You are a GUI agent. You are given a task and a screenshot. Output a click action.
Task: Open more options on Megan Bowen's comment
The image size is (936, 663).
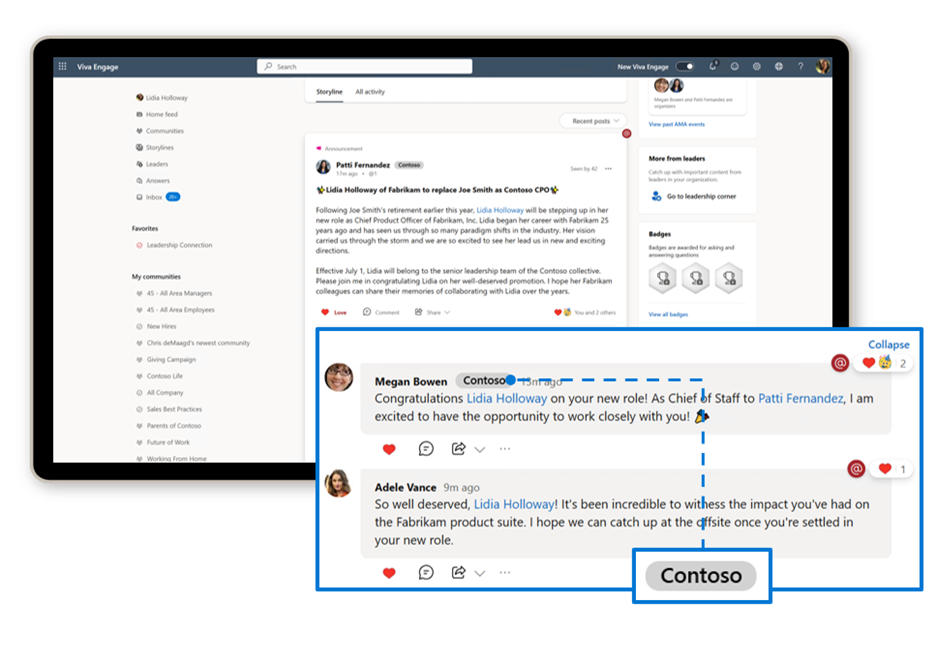pyautogui.click(x=505, y=449)
